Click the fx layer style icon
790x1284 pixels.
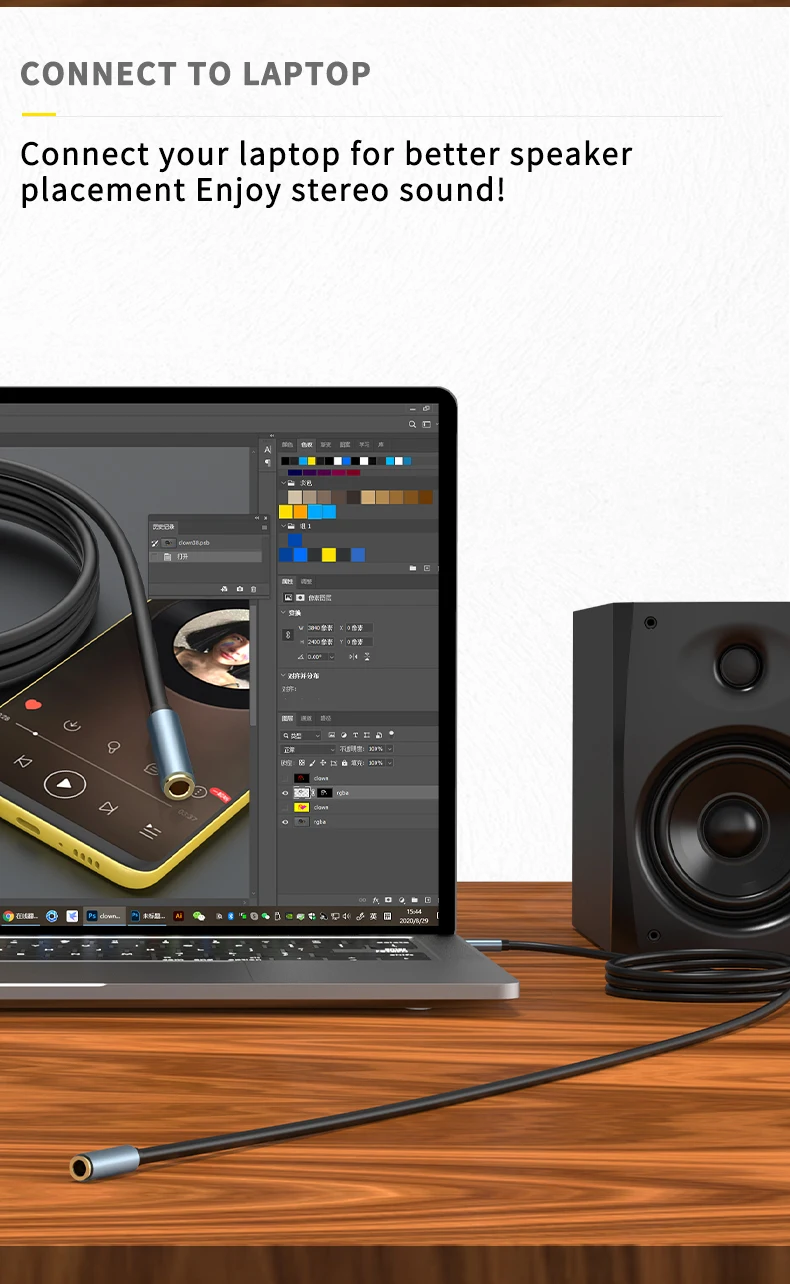point(376,900)
